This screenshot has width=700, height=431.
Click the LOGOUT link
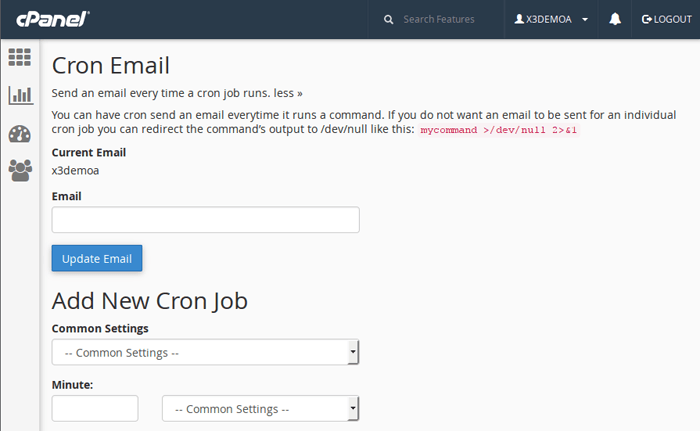[672, 19]
